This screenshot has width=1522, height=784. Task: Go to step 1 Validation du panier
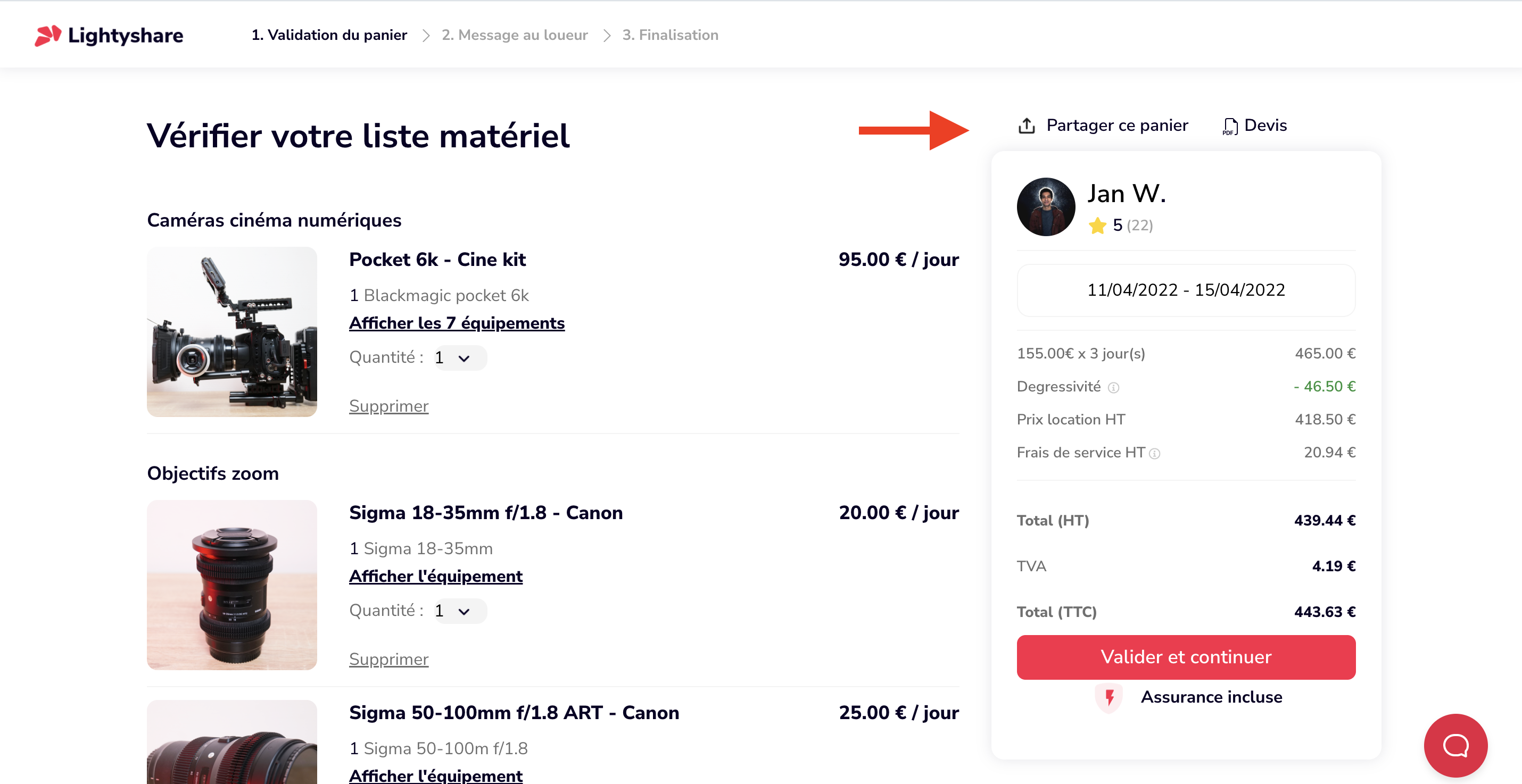click(x=329, y=36)
